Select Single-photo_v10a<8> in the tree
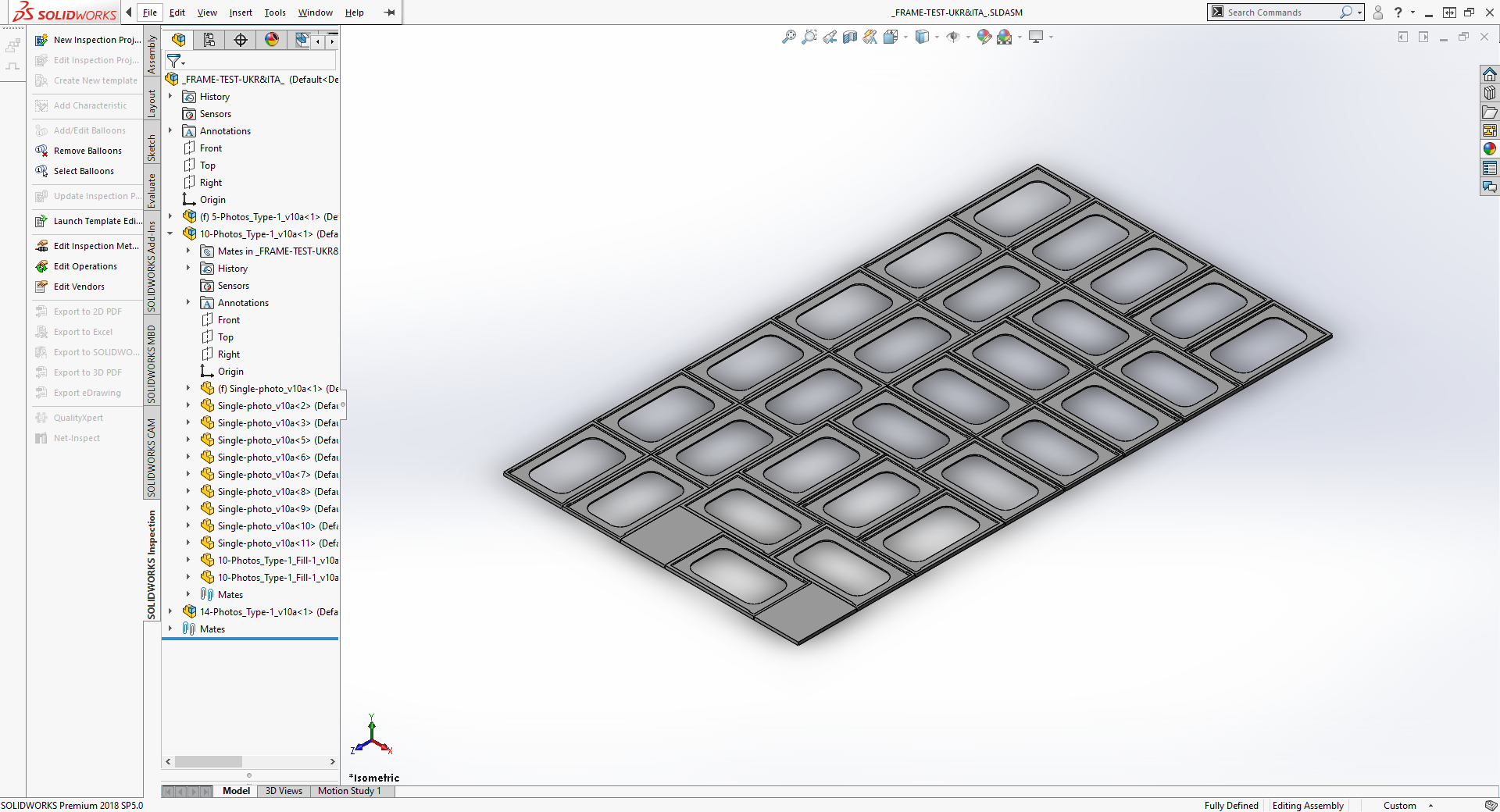1500x812 pixels. coord(270,492)
